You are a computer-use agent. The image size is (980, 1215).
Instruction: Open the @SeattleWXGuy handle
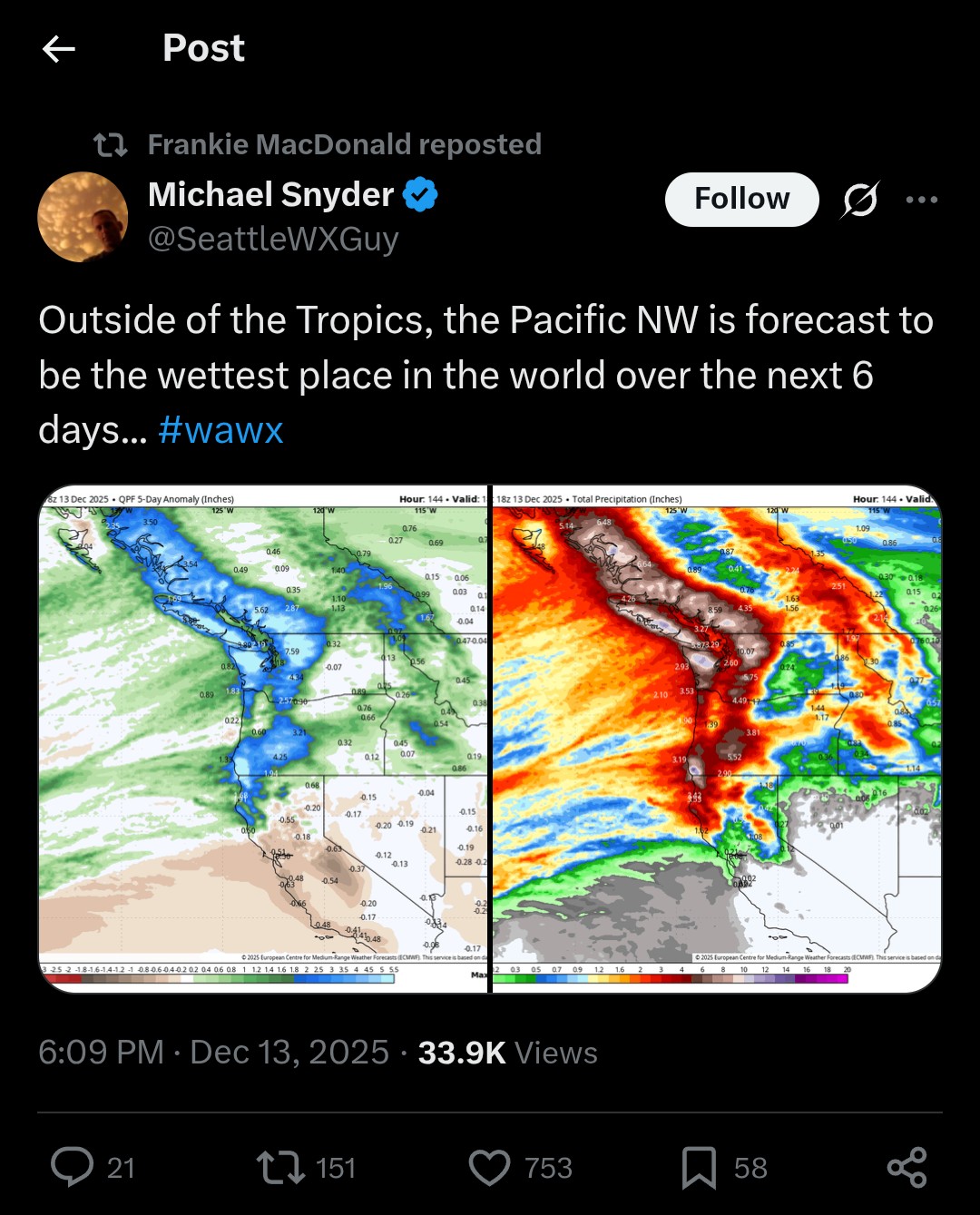(273, 239)
